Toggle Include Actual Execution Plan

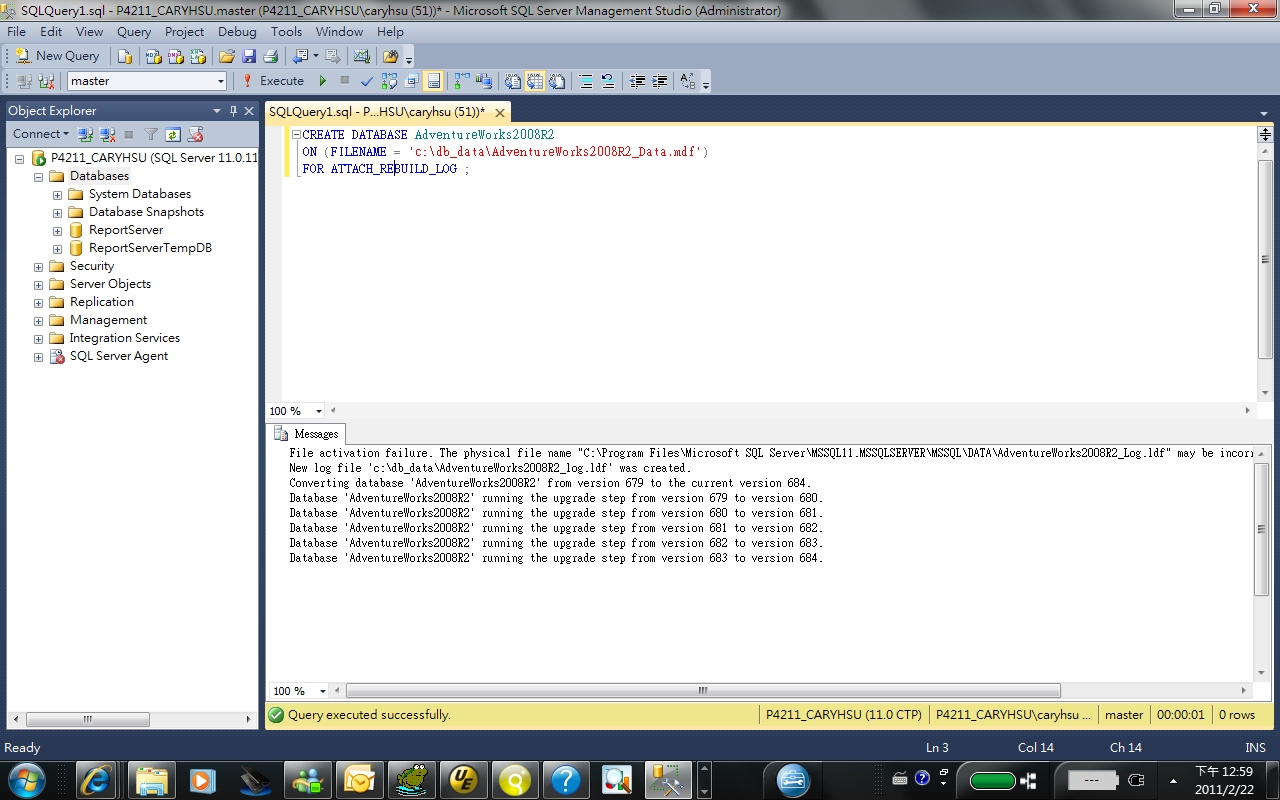pos(462,81)
